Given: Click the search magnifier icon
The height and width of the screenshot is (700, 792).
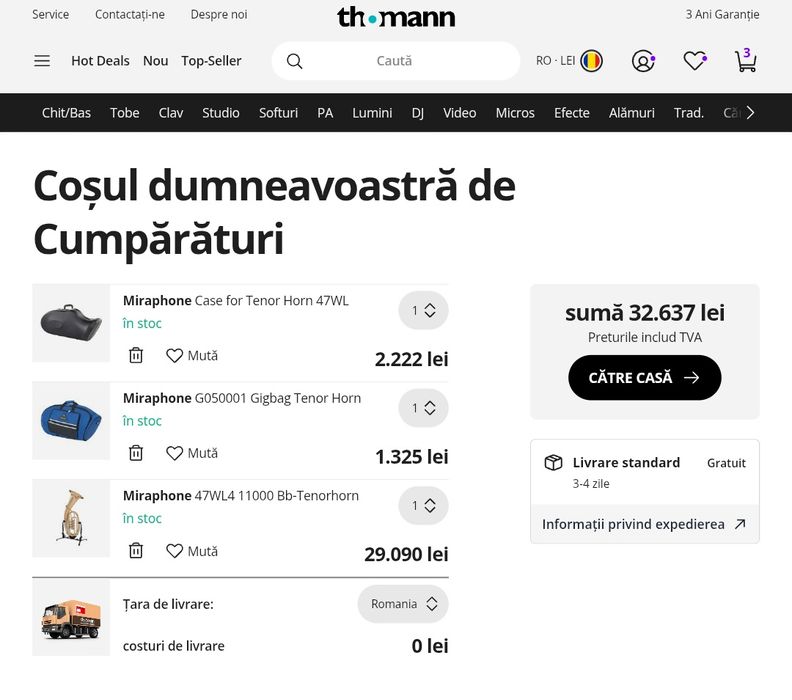Looking at the screenshot, I should (294, 61).
